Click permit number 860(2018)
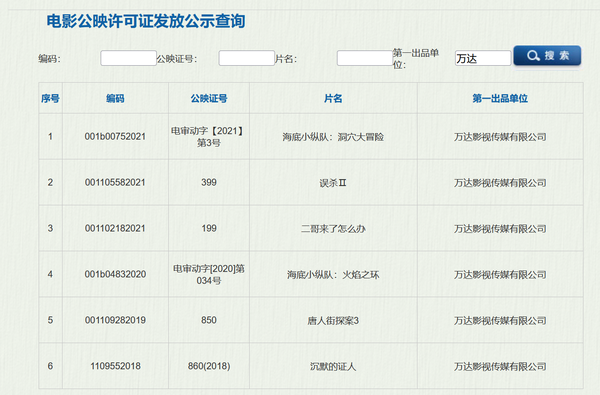 click(209, 366)
